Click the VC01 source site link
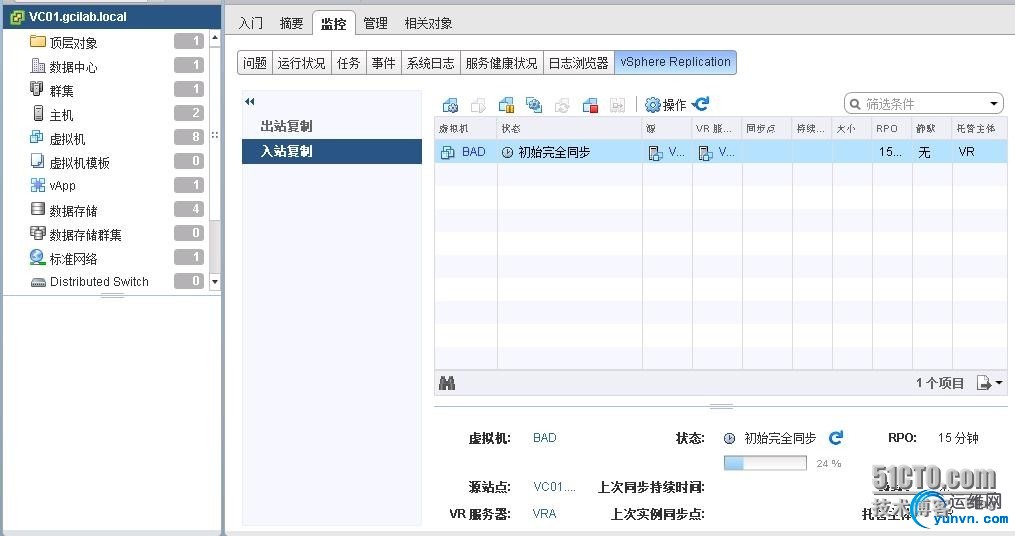The width and height of the screenshot is (1015, 536). click(554, 487)
